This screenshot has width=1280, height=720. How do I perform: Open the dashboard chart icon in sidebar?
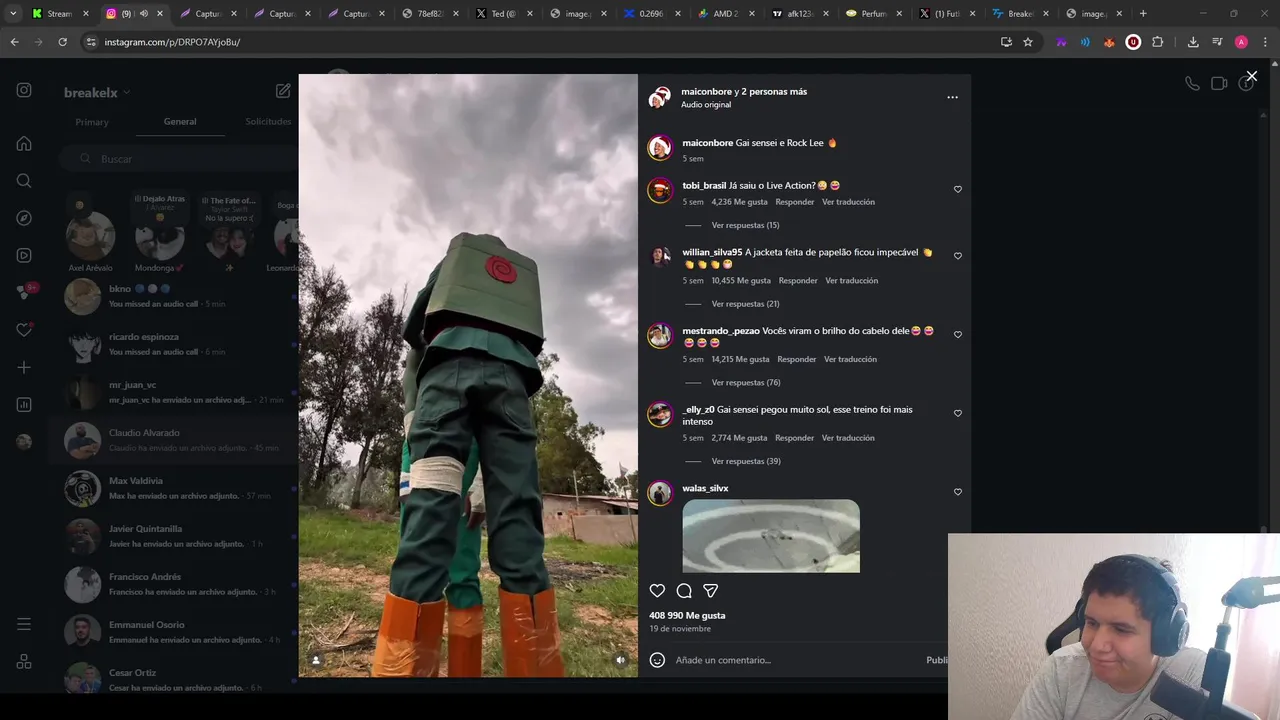[24, 404]
